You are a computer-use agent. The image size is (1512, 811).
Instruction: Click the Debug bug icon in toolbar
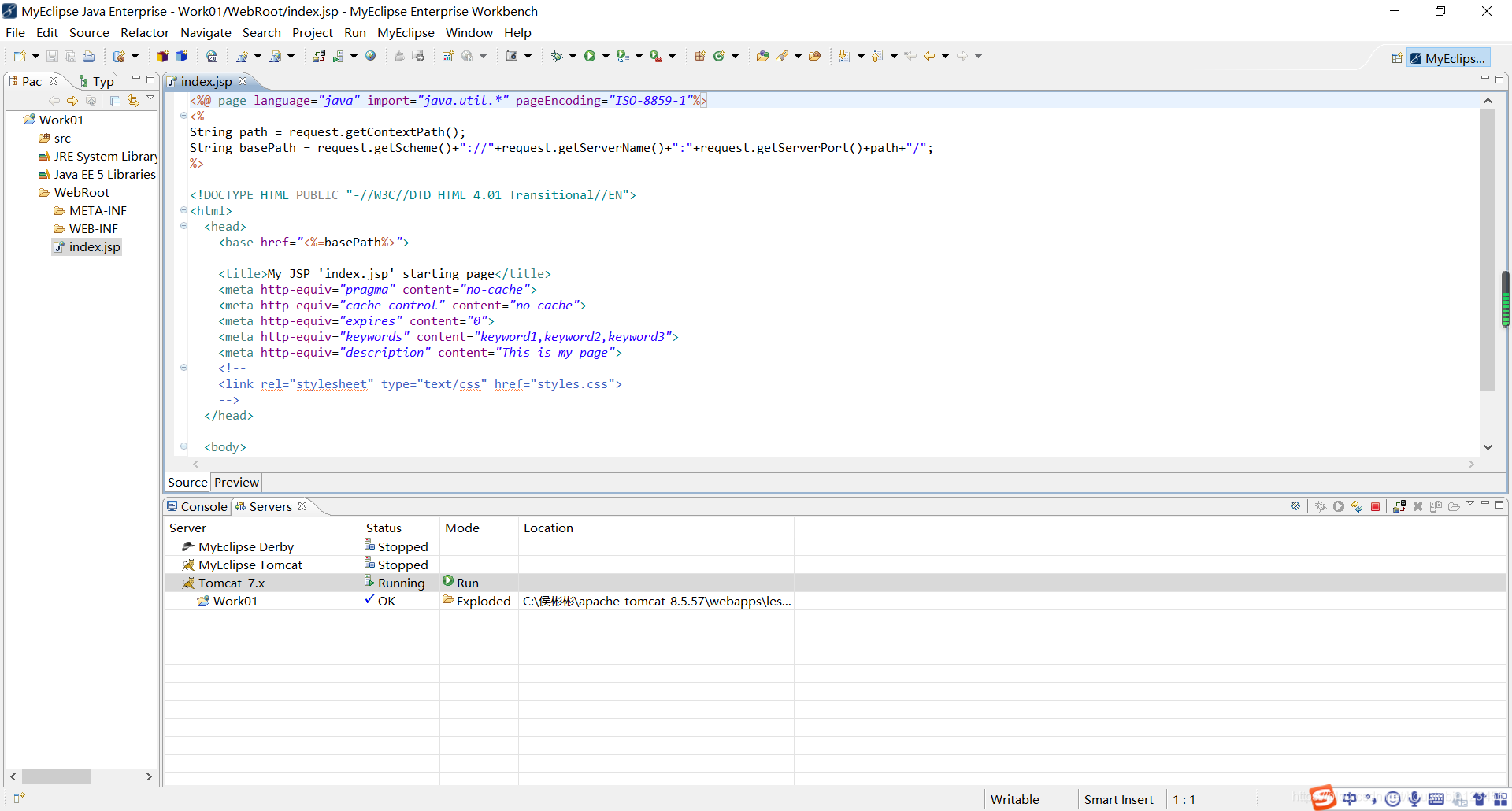click(557, 56)
